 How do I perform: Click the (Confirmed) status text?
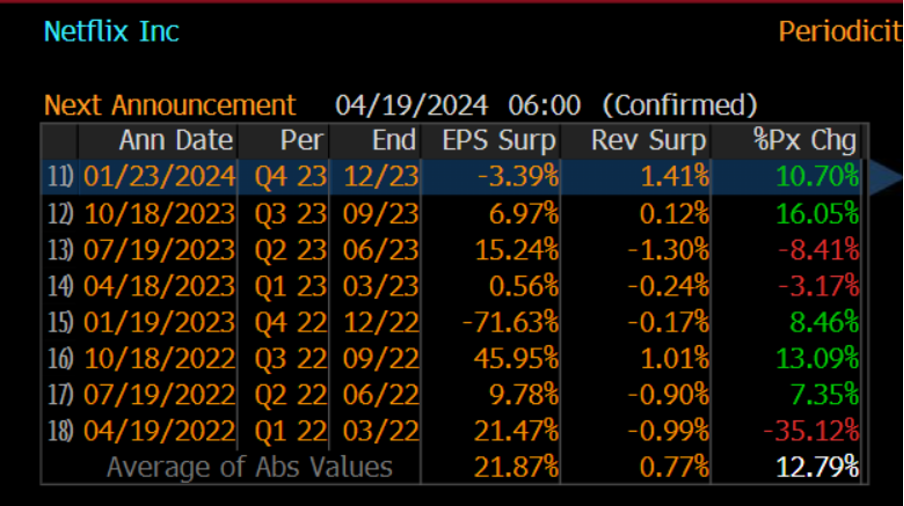(680, 105)
